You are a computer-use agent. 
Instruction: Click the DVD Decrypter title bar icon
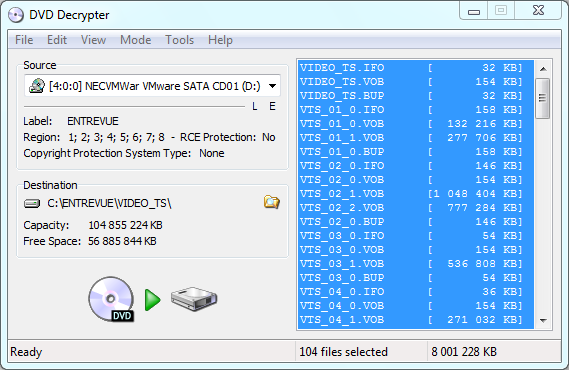[x=16, y=15]
